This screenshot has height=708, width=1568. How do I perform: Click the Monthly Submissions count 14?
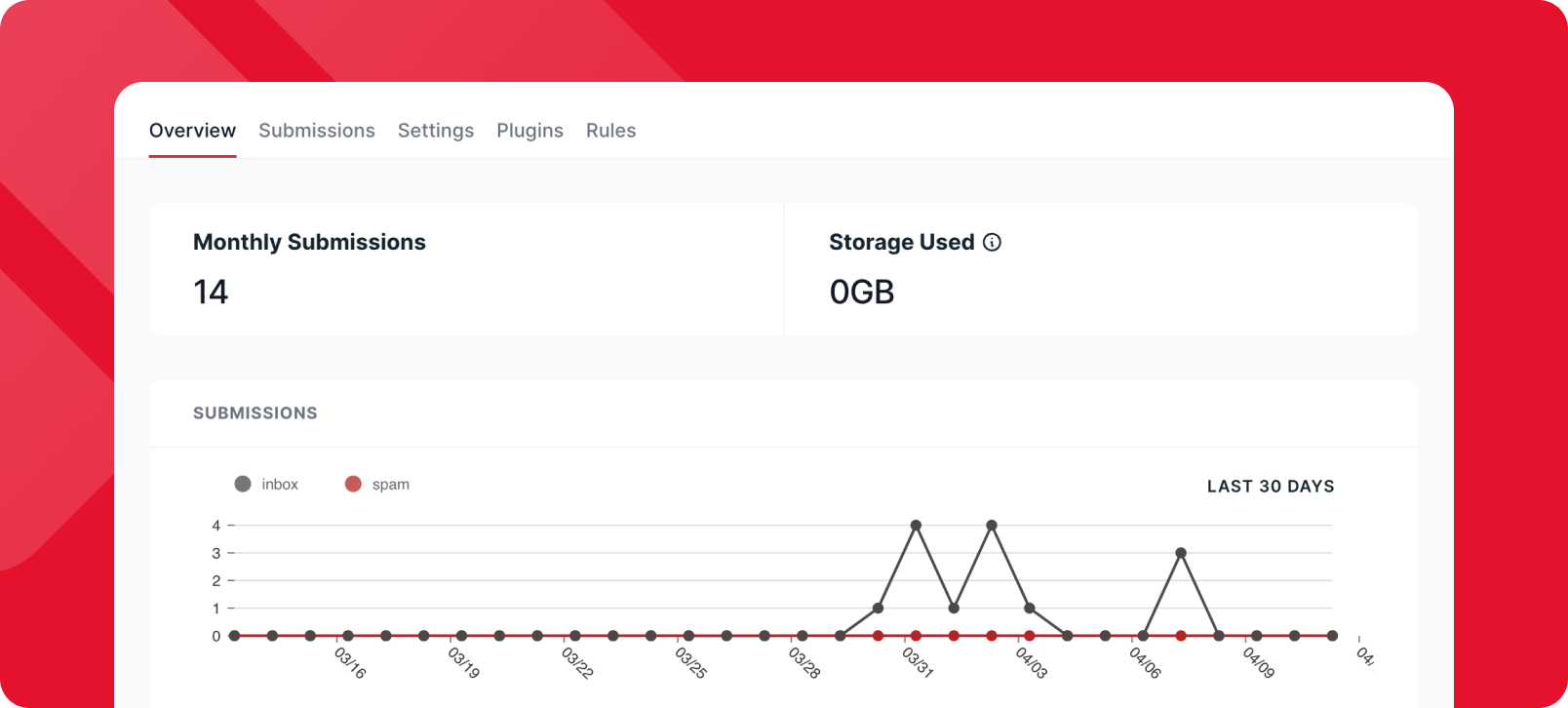[211, 292]
